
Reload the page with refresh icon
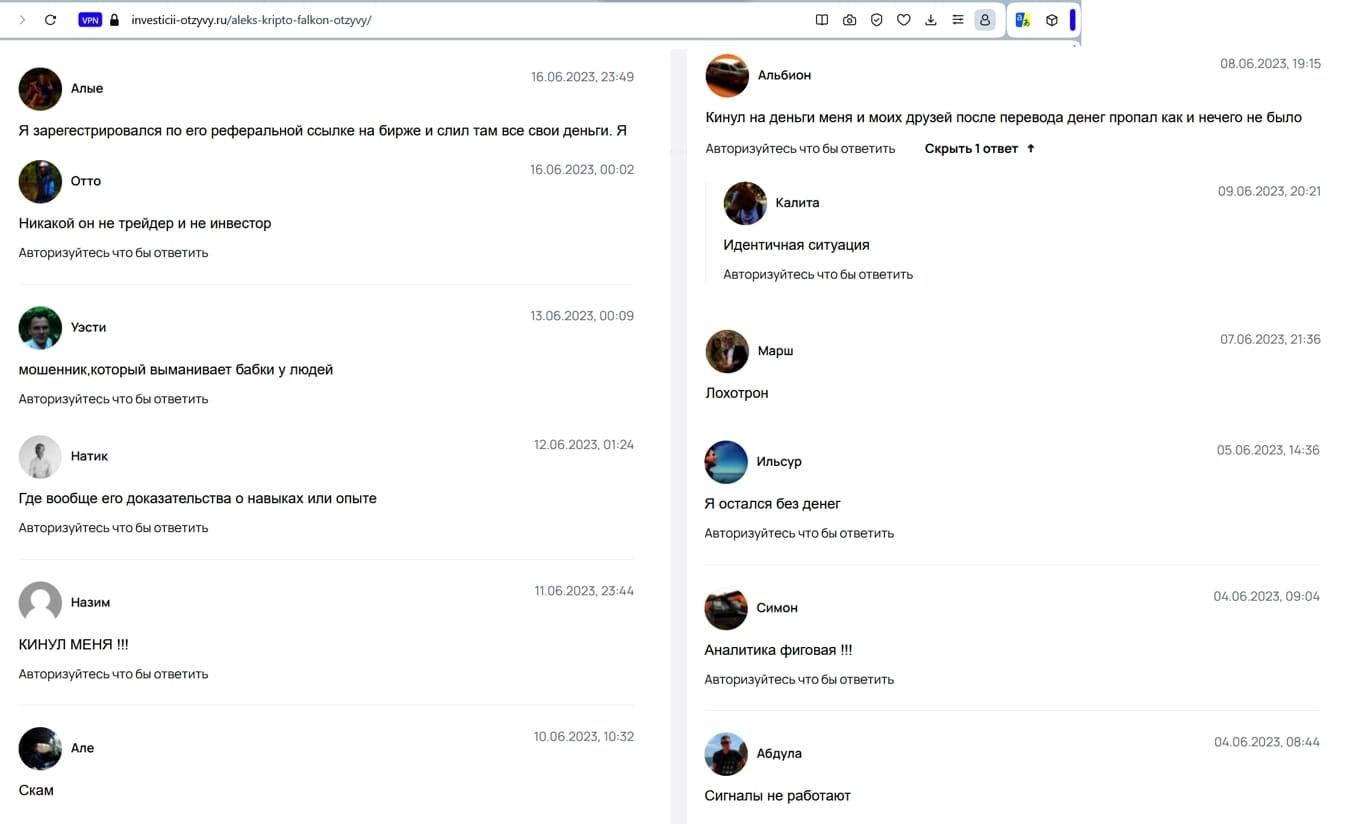(x=50, y=20)
